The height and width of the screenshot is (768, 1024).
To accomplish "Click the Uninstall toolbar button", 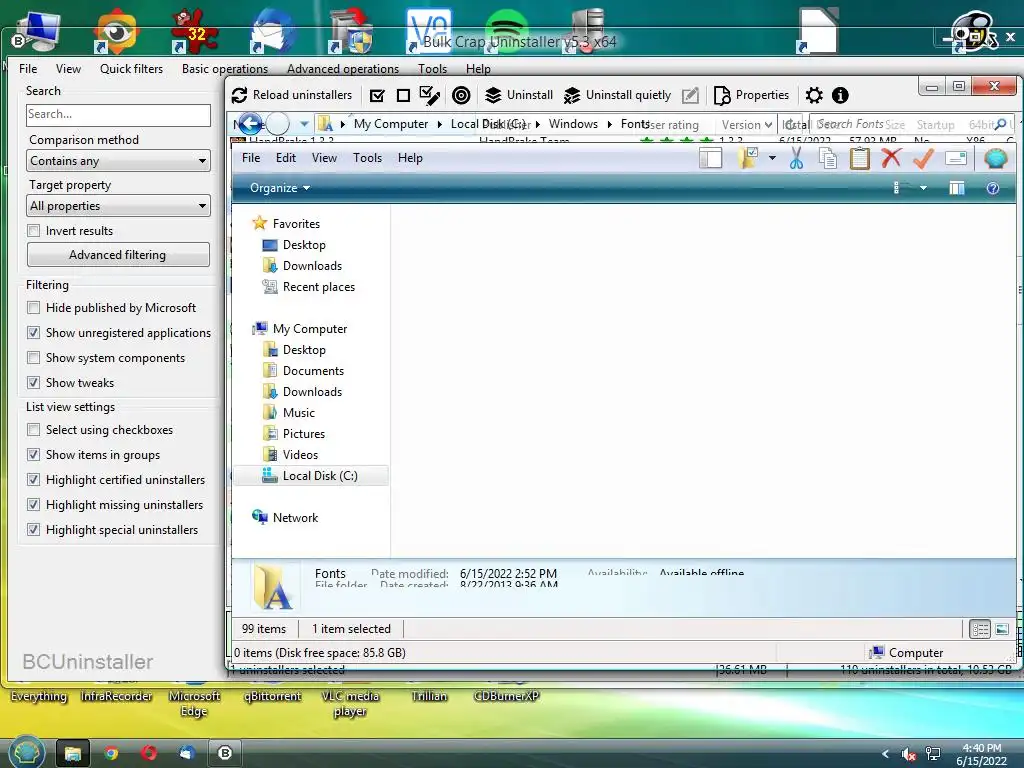I will point(519,95).
